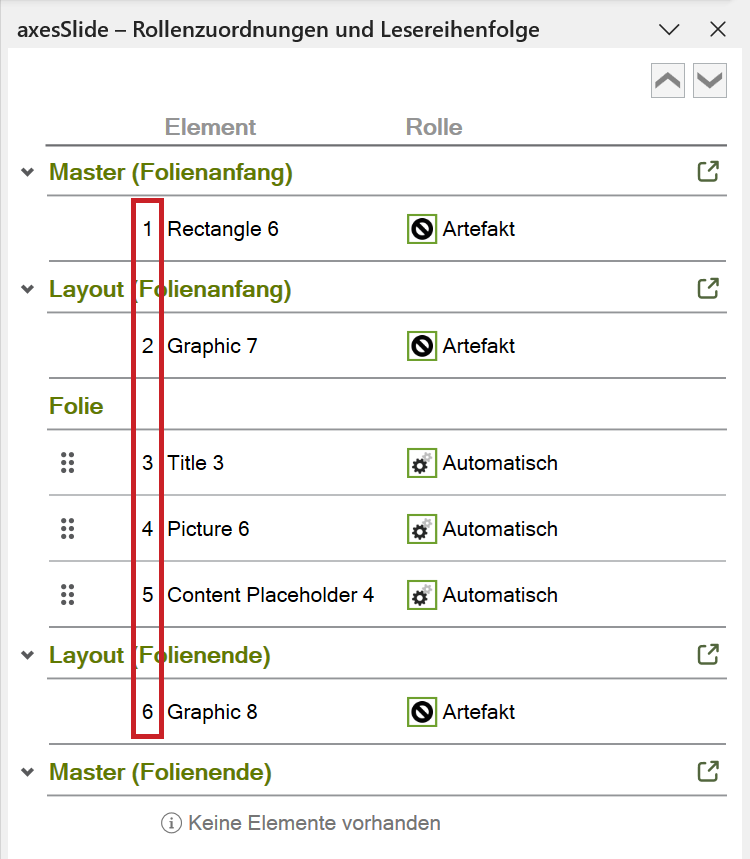Image resolution: width=750 pixels, height=859 pixels.
Task: Select the Content Placeholder 4 element
Action: coord(271,595)
